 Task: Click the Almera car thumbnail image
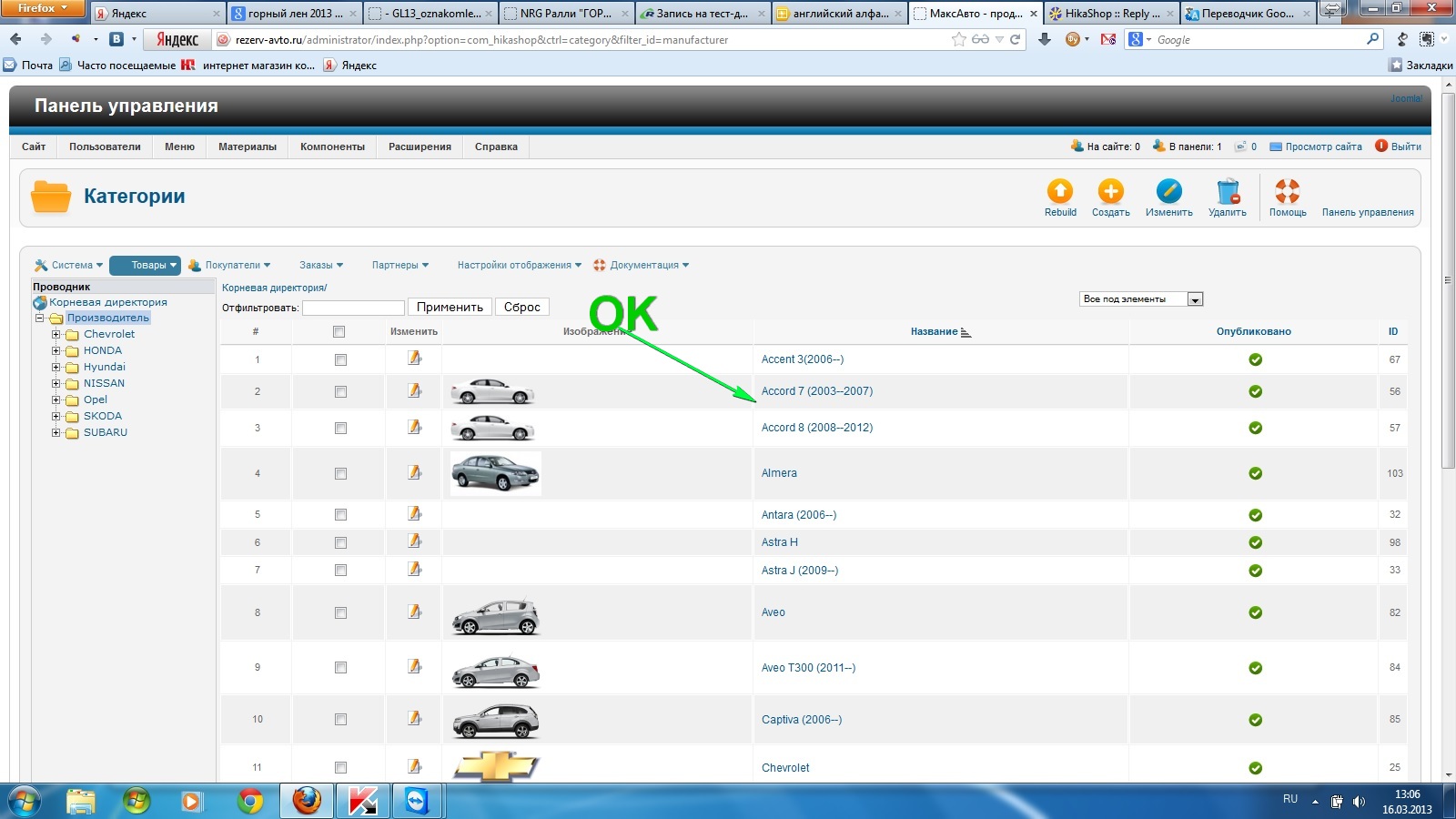(496, 473)
